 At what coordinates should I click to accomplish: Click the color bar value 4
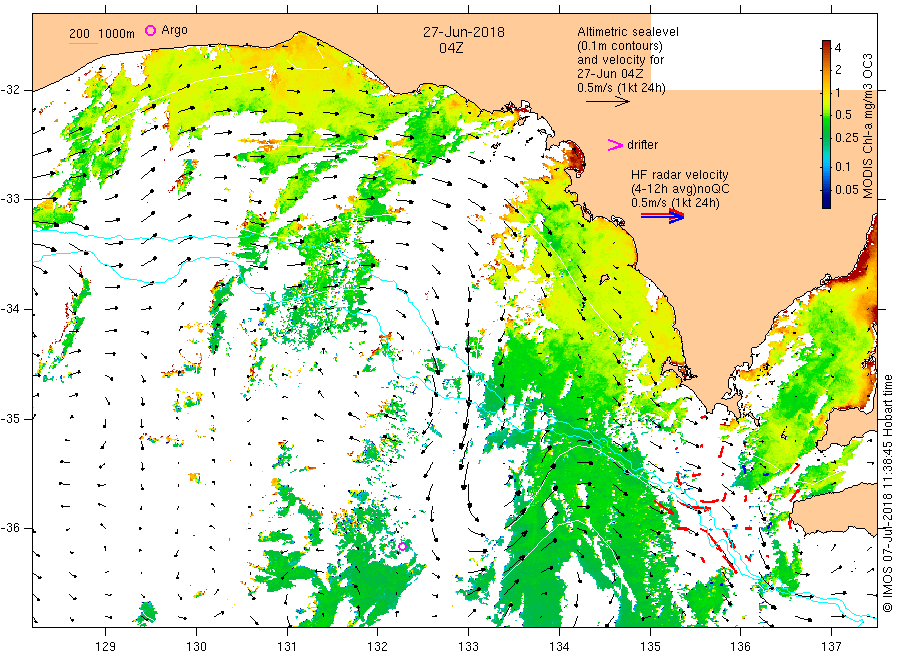click(x=837, y=48)
